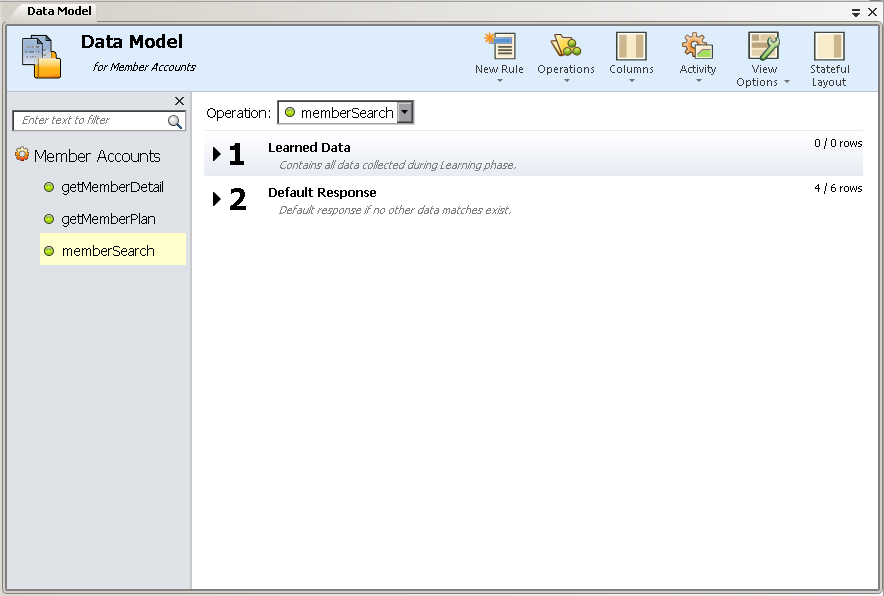This screenshot has width=884, height=596.
Task: Open the arrow beside View Options
Action: [786, 83]
